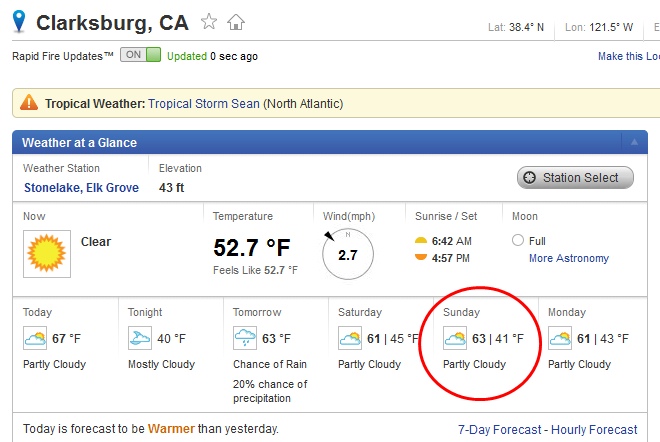Click the home icon next to city name

tap(236, 21)
